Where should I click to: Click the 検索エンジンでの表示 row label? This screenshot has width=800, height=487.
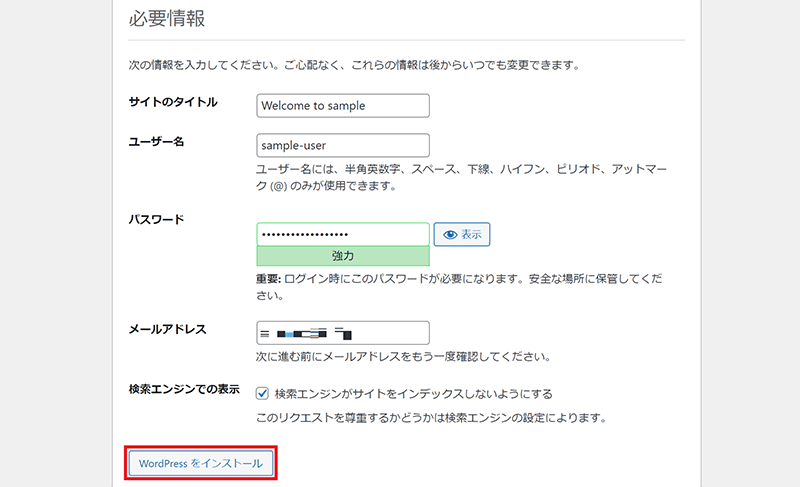click(x=184, y=389)
